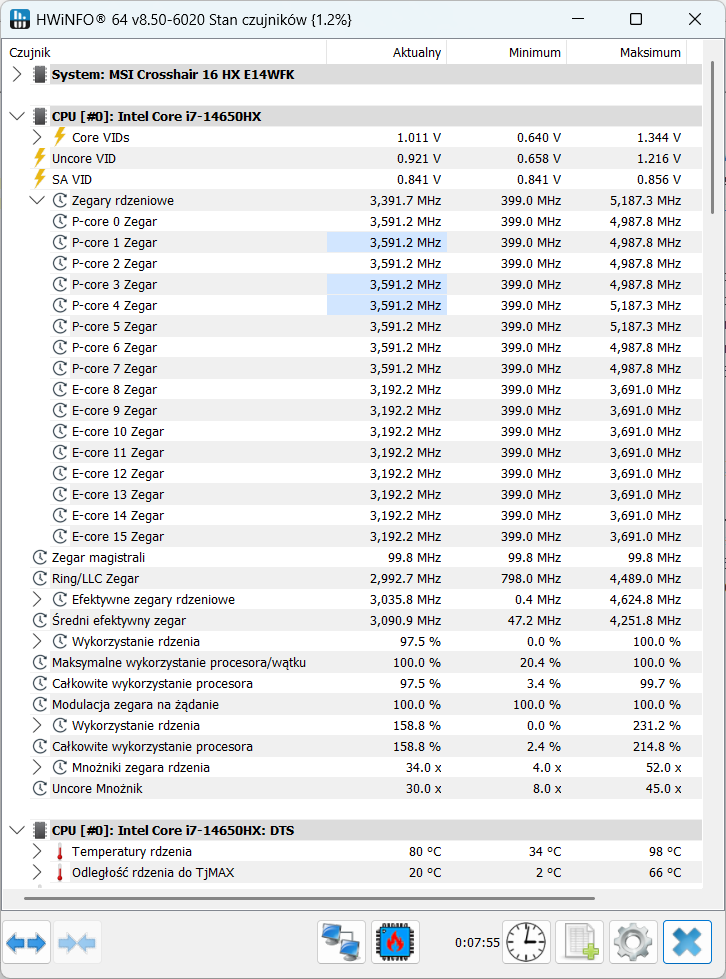Expand the System: MSI Crosshair 16 HX section

click(x=17, y=74)
